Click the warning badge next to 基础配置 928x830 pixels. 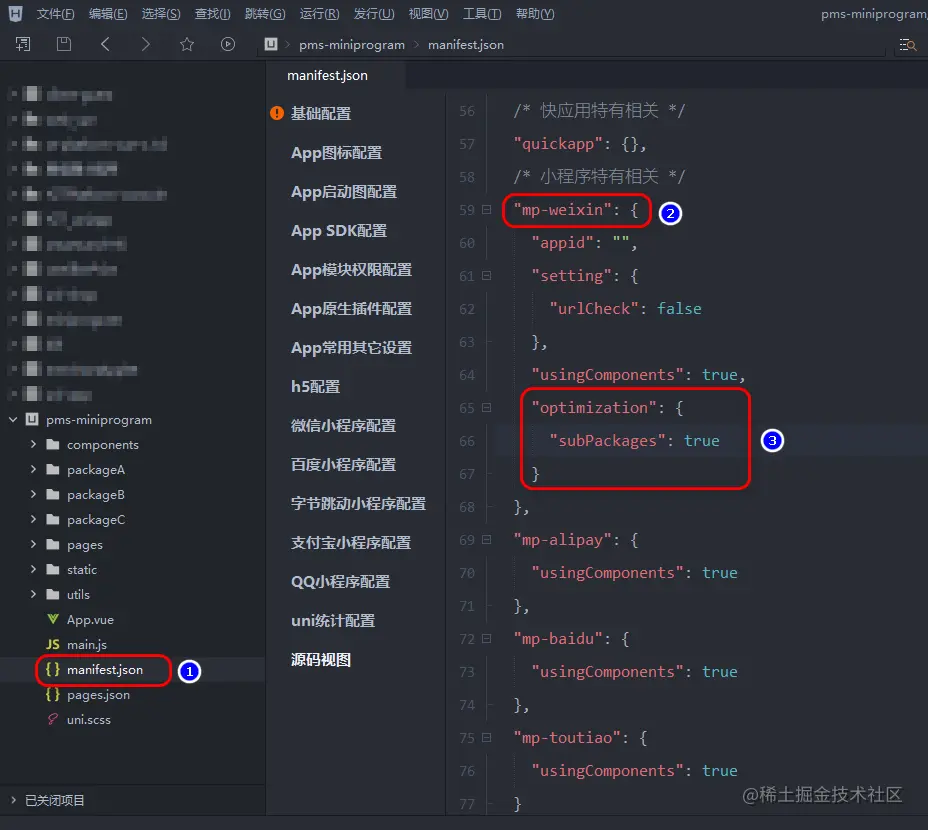point(277,113)
